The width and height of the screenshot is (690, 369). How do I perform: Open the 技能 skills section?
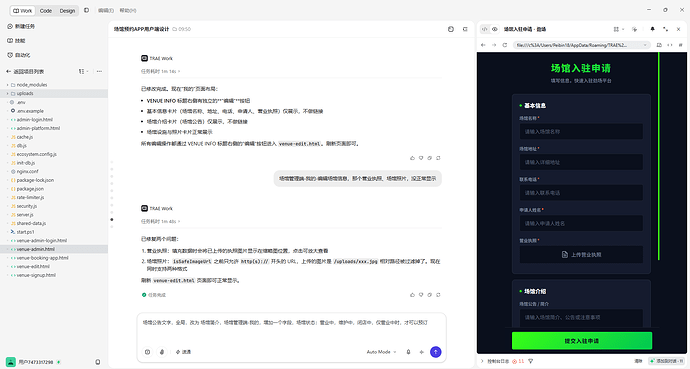(16, 40)
